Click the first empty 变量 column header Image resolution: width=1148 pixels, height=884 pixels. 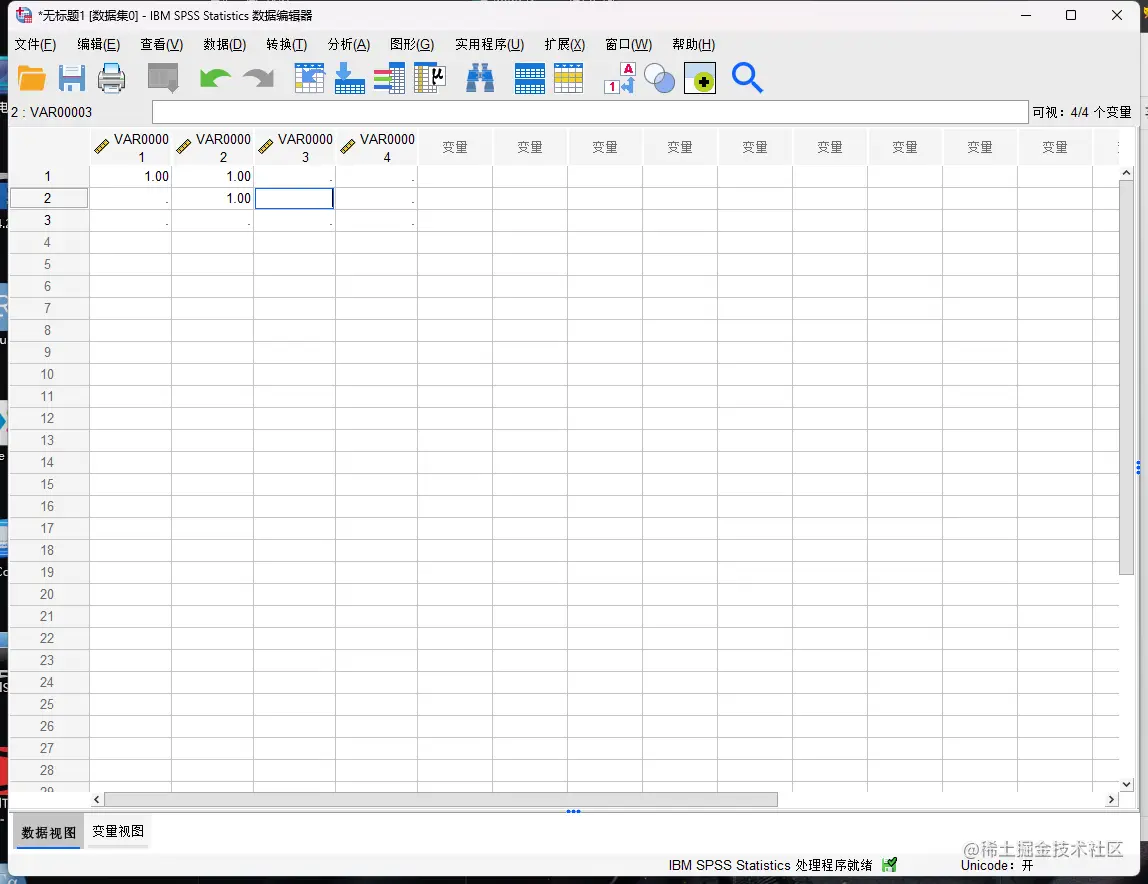point(455,147)
